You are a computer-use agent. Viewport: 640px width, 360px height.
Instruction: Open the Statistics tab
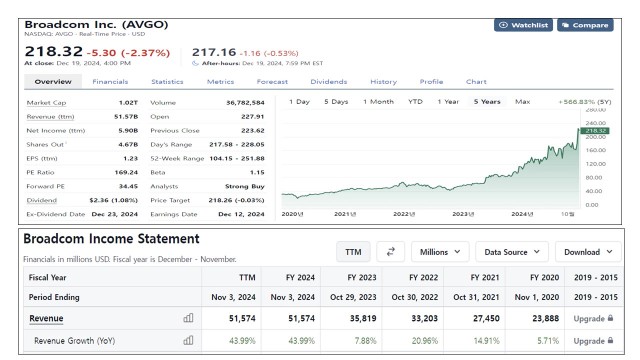[x=167, y=82]
